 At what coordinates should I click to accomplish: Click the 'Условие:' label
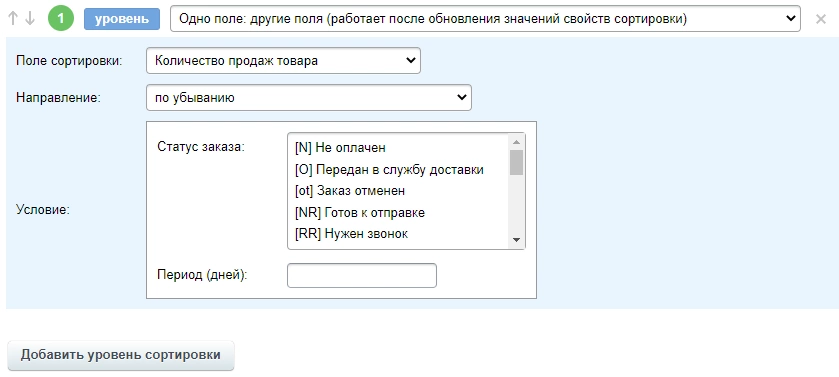point(43,210)
